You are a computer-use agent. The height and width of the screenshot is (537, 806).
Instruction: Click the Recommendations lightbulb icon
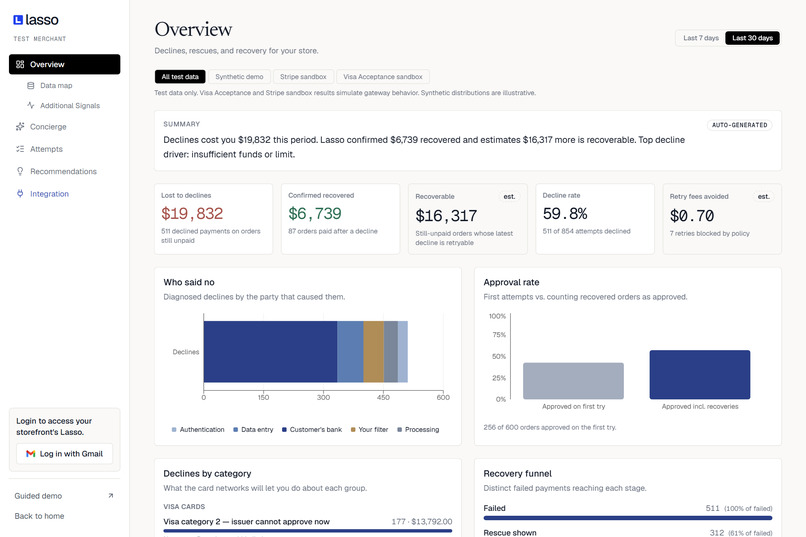point(20,171)
